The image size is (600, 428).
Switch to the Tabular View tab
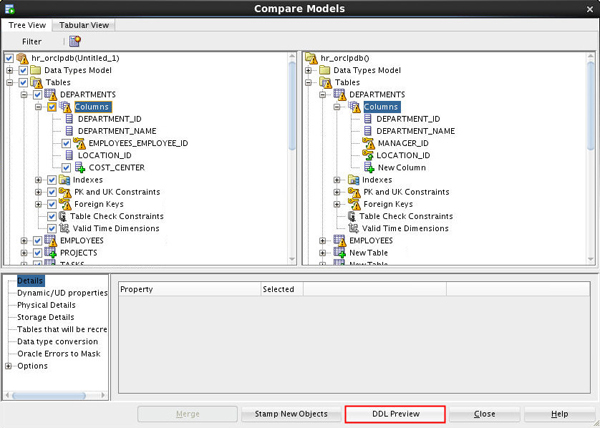pyautogui.click(x=84, y=25)
